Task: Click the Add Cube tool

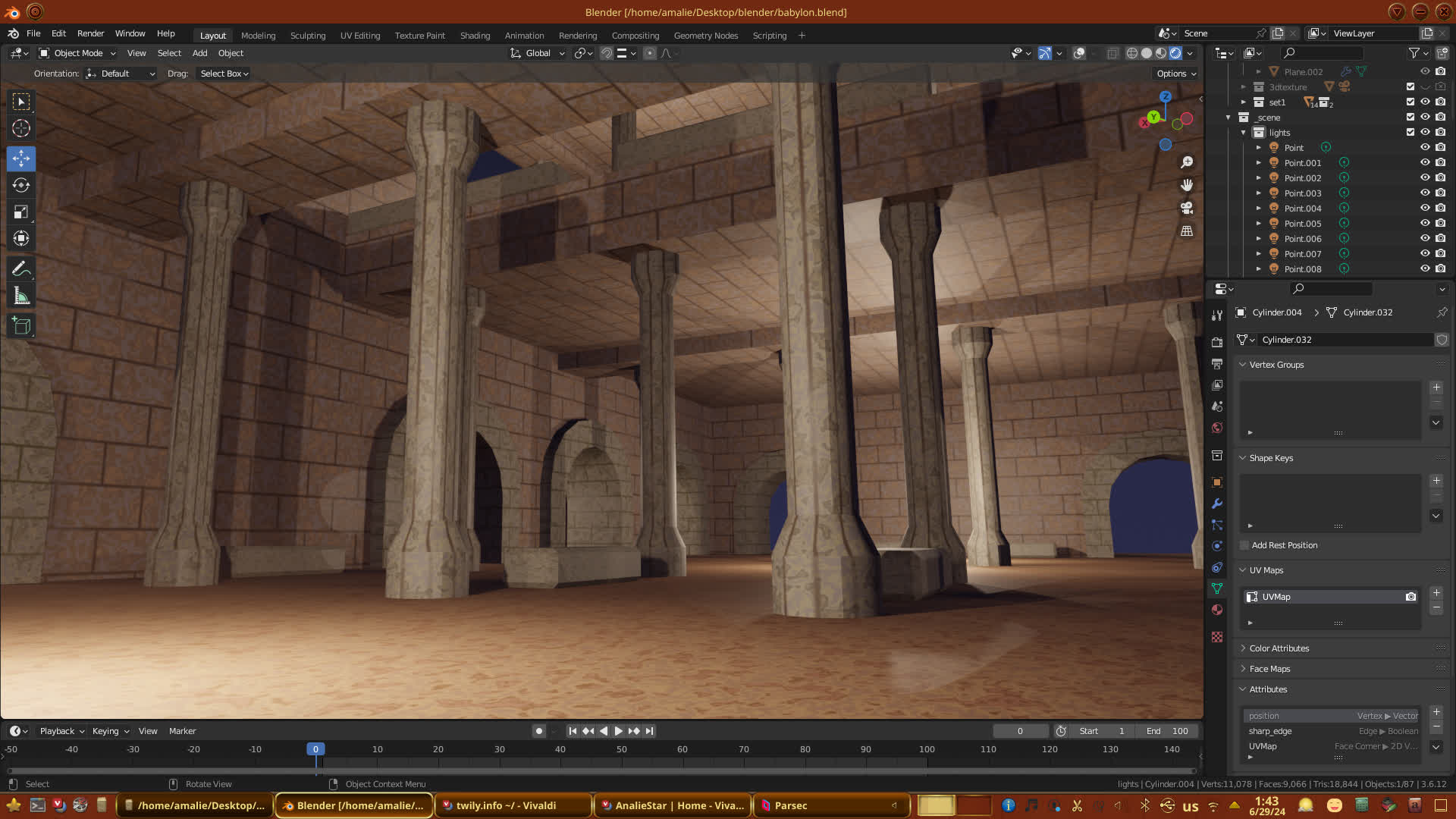Action: 21,326
